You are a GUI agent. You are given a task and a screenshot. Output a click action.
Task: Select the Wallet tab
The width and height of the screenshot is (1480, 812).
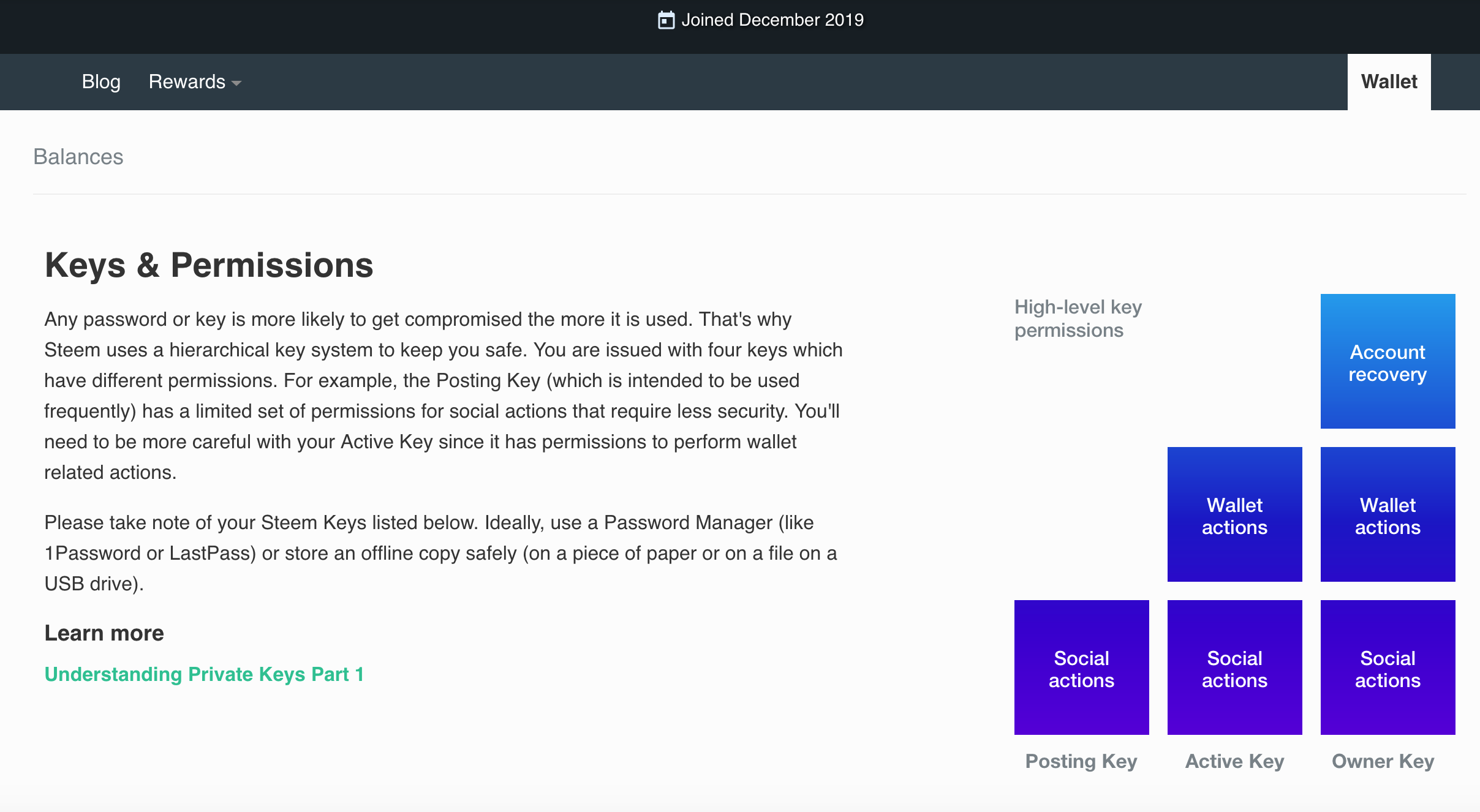(1389, 82)
